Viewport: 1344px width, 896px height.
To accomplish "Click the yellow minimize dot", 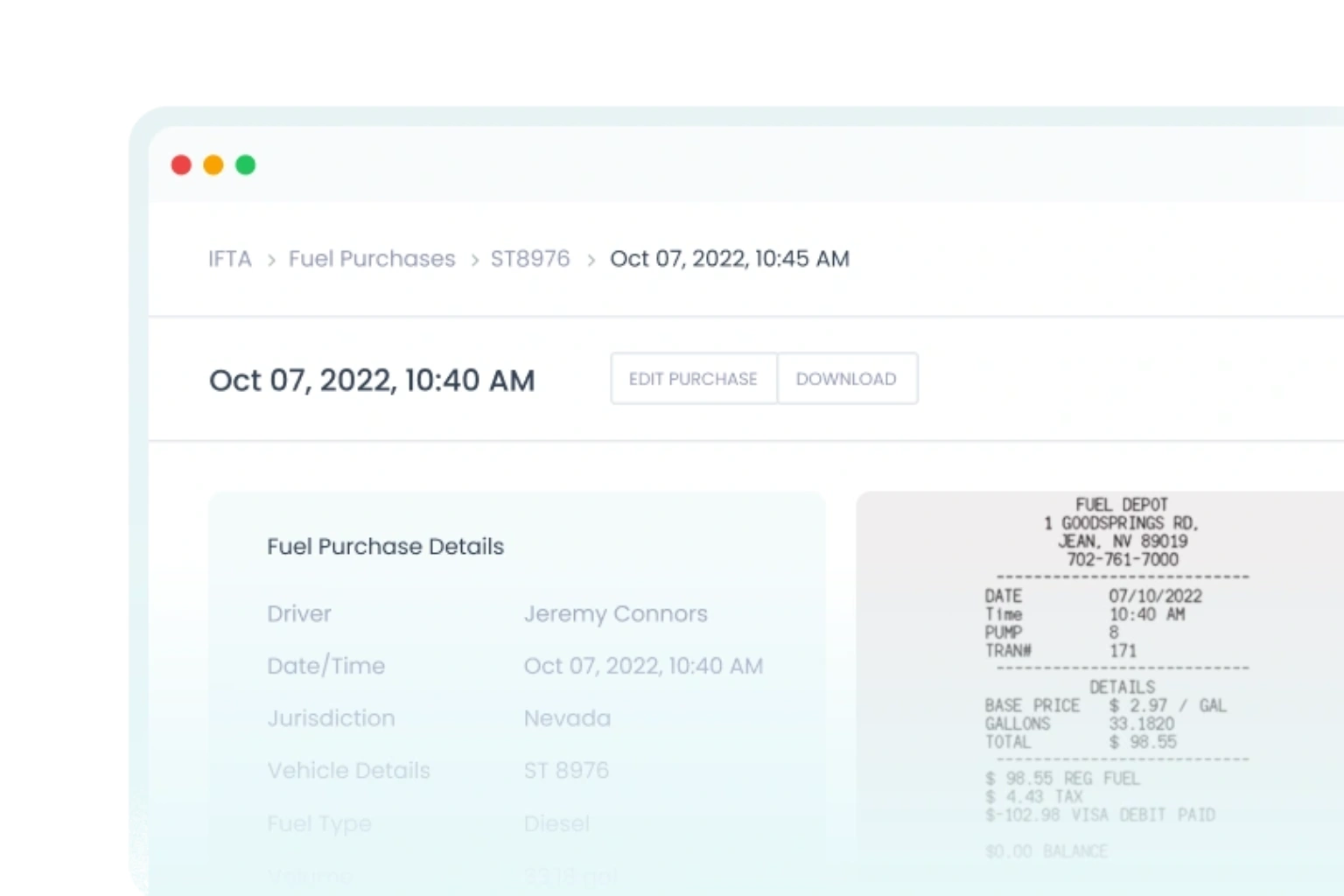I will [x=213, y=164].
